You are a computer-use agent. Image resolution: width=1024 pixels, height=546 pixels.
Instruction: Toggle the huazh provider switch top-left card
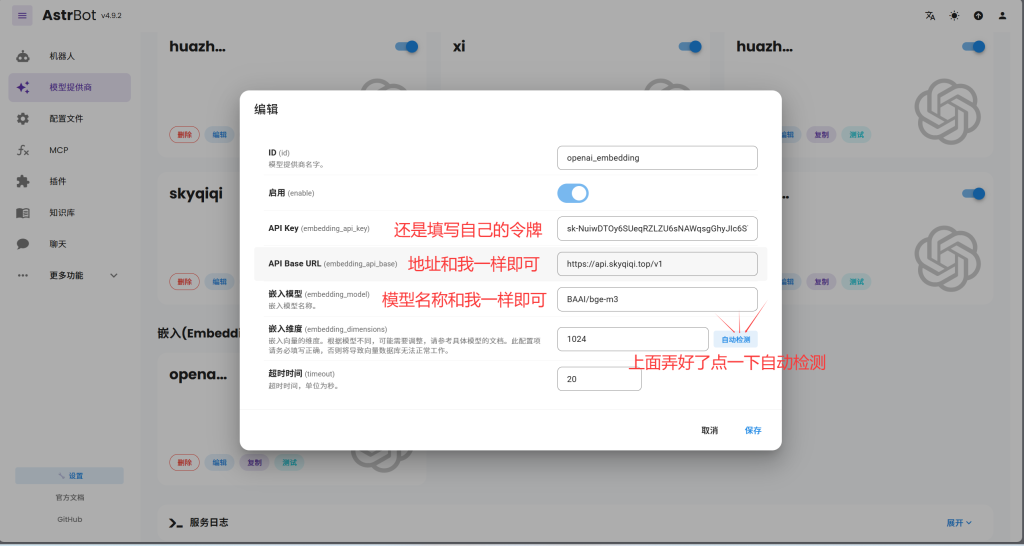(407, 47)
